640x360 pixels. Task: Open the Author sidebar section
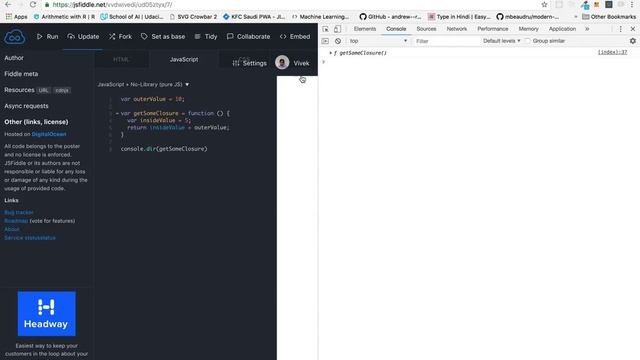click(14, 58)
